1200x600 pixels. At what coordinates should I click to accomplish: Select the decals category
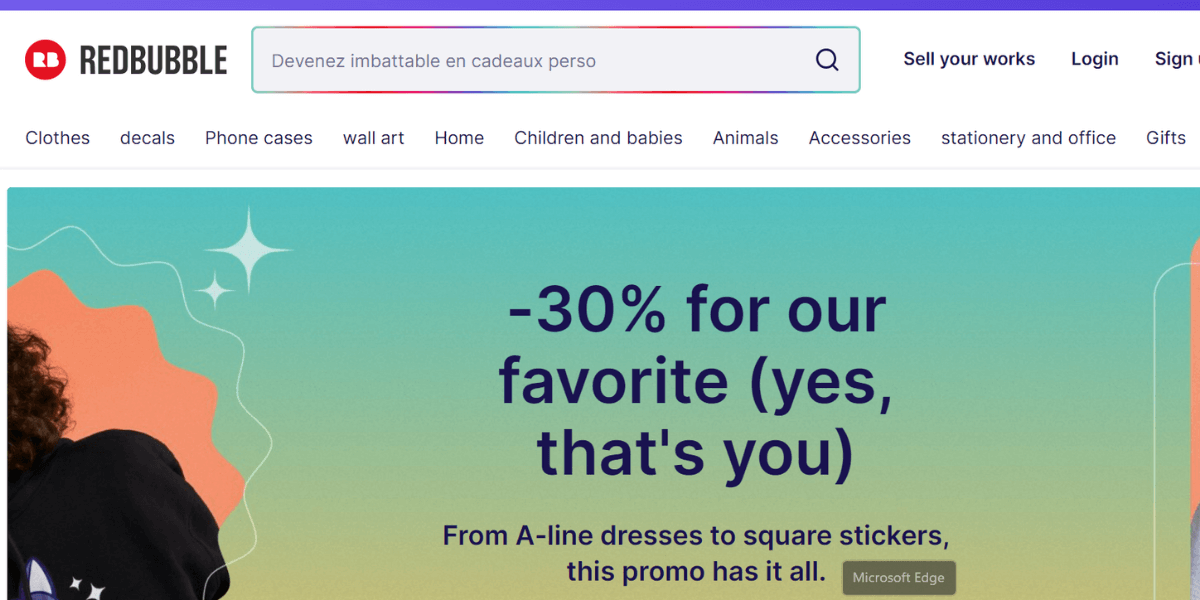coord(147,138)
